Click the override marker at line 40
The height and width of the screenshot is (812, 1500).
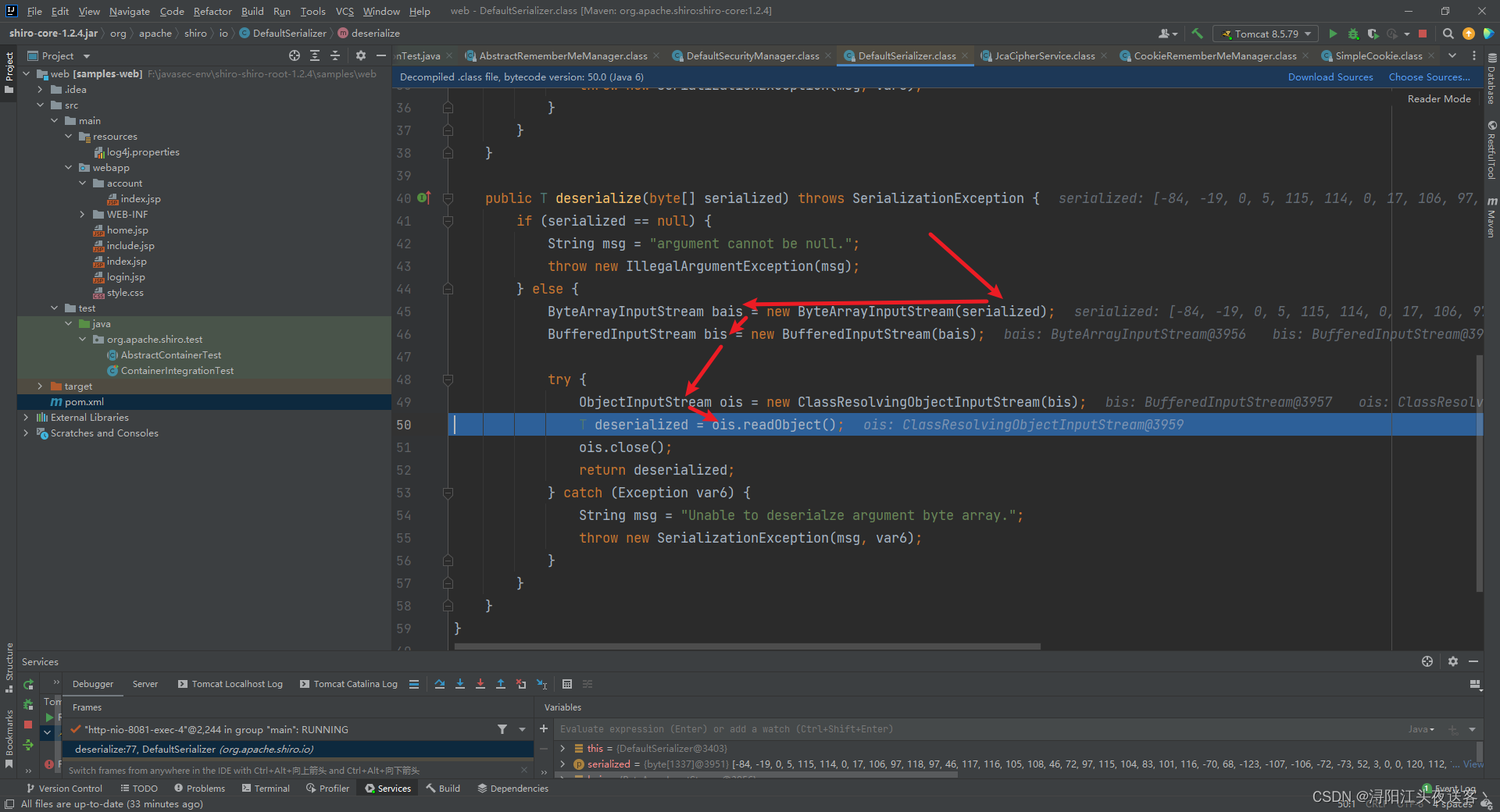[x=423, y=198]
